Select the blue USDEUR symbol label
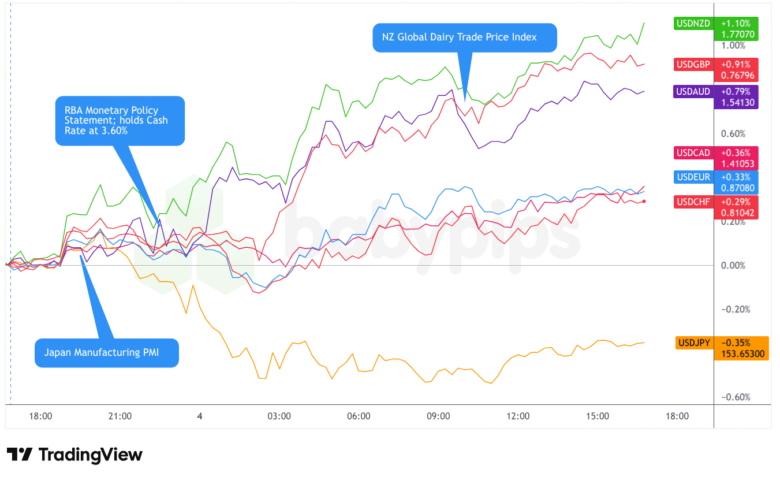Viewport: 780px width, 480px height. [x=692, y=177]
